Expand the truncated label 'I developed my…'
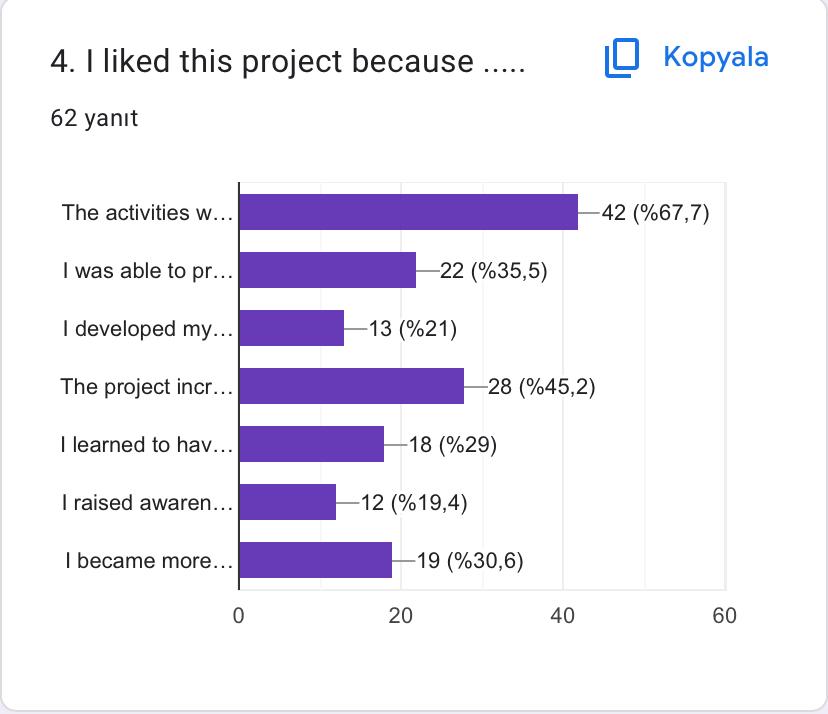Screen dimensions: 828x714 150,328
